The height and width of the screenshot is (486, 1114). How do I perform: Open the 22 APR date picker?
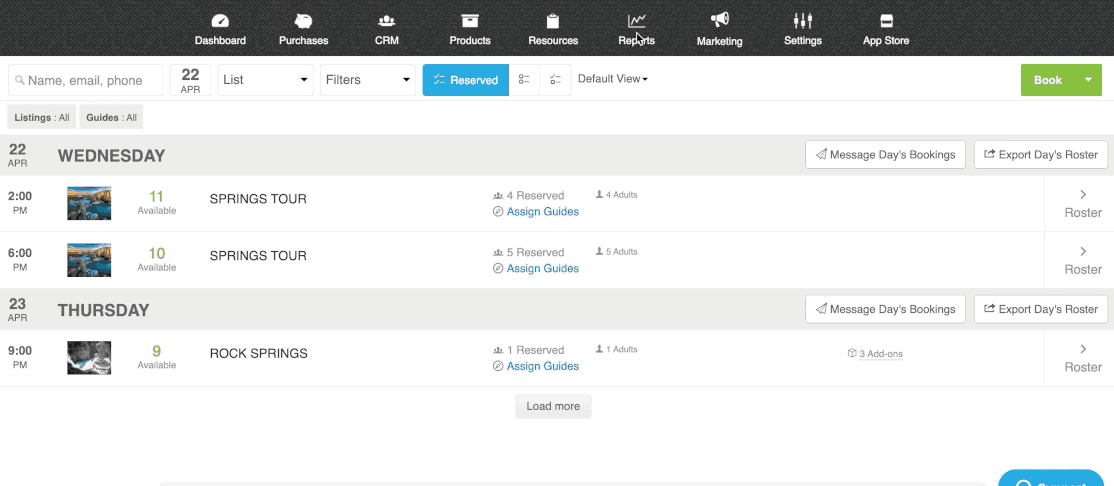pos(190,80)
